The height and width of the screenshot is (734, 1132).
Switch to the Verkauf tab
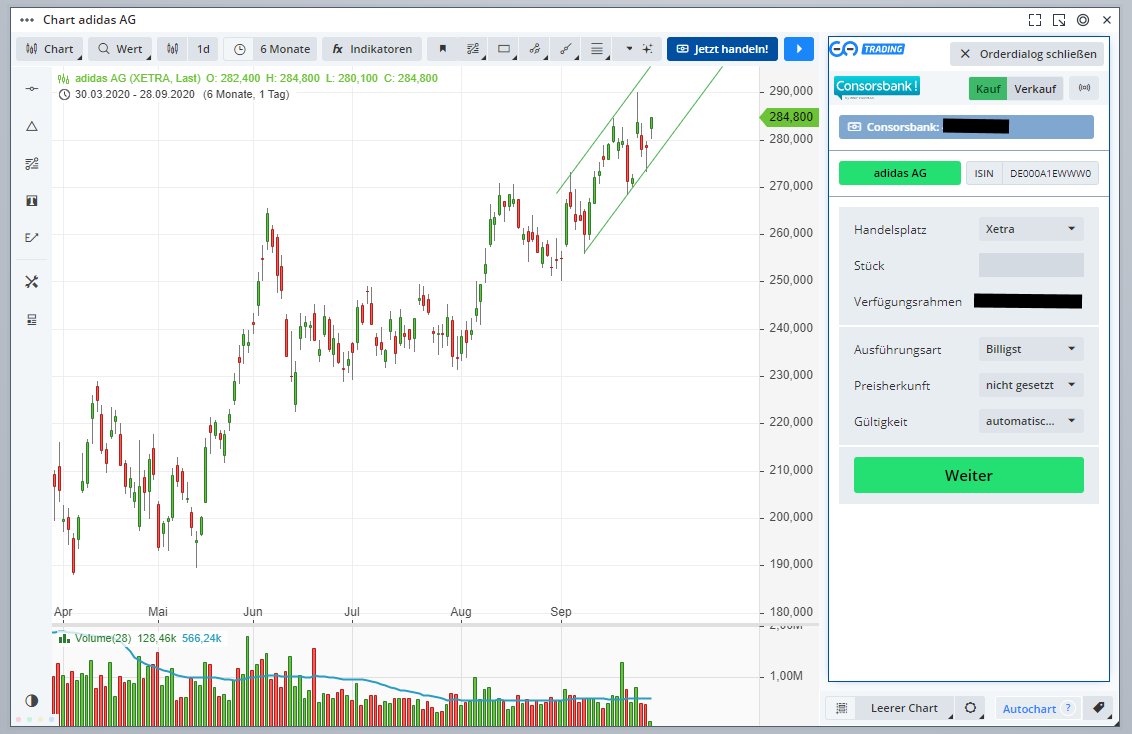pos(1035,89)
